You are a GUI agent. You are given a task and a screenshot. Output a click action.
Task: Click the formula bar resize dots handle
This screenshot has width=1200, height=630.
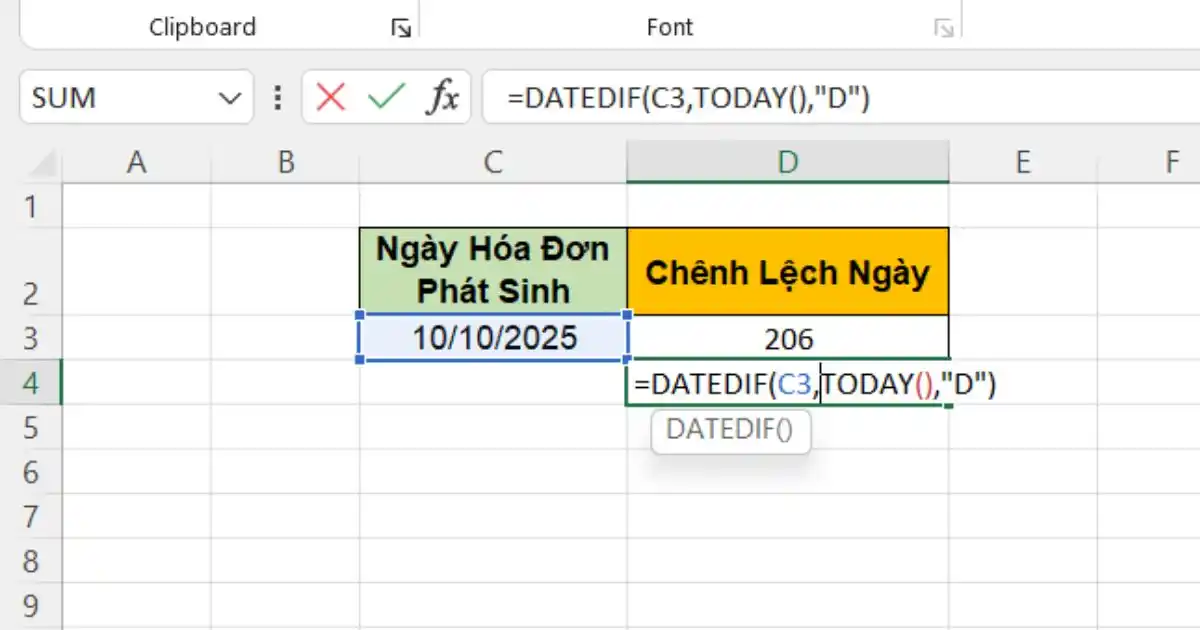point(277,98)
